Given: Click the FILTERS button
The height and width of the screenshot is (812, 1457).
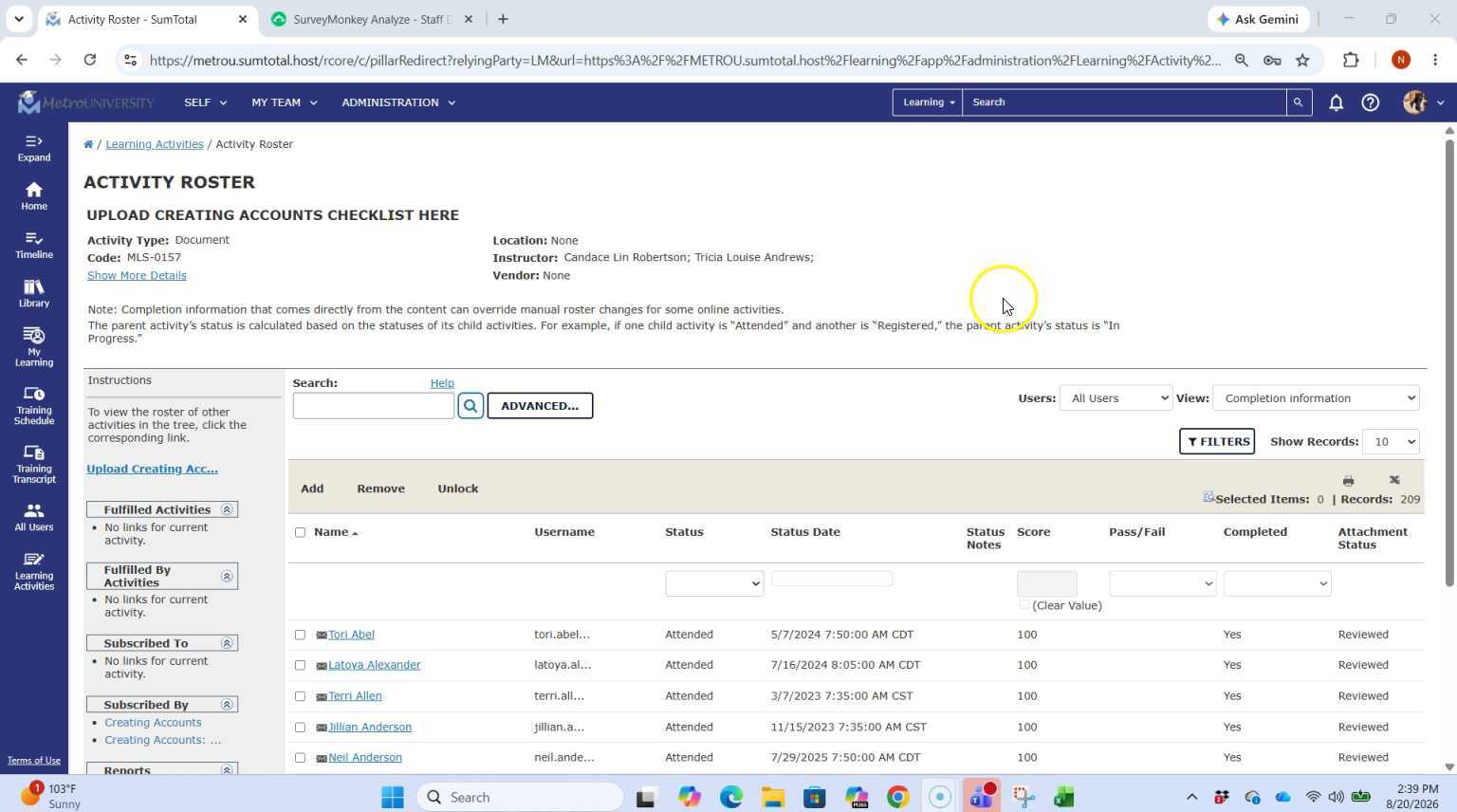Looking at the screenshot, I should tap(1217, 442).
